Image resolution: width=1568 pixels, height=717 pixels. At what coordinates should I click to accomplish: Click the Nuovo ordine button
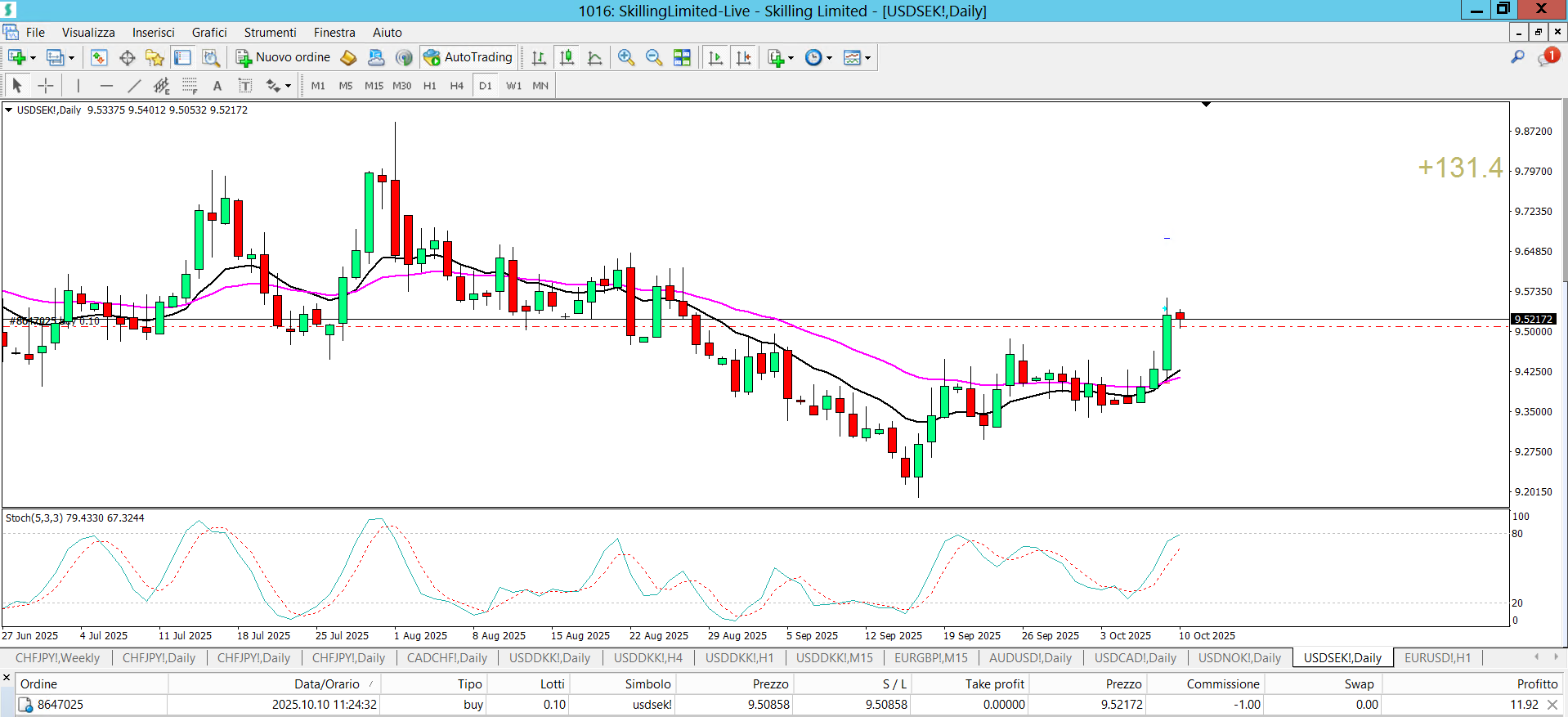284,57
